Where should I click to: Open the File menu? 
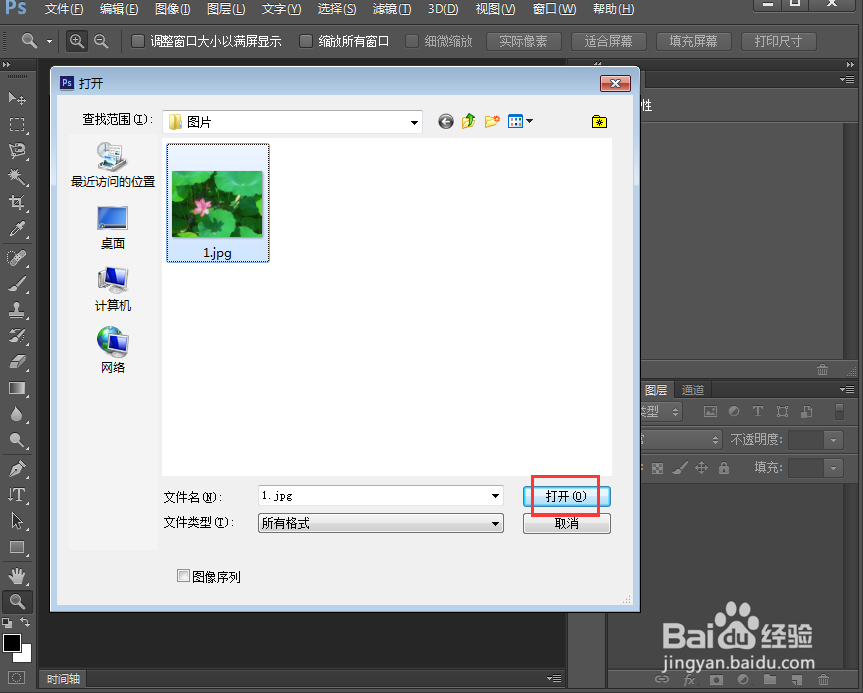(x=64, y=9)
